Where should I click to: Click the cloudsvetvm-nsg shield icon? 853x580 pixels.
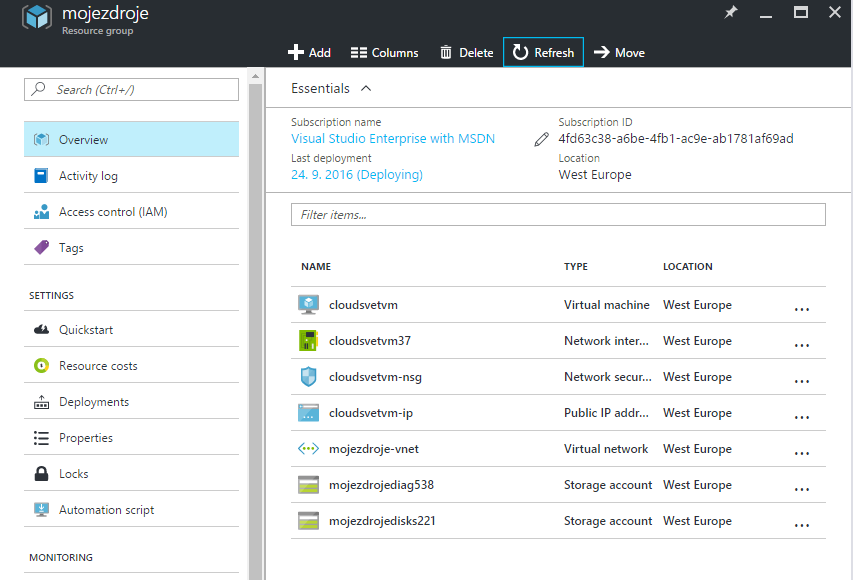(308, 377)
